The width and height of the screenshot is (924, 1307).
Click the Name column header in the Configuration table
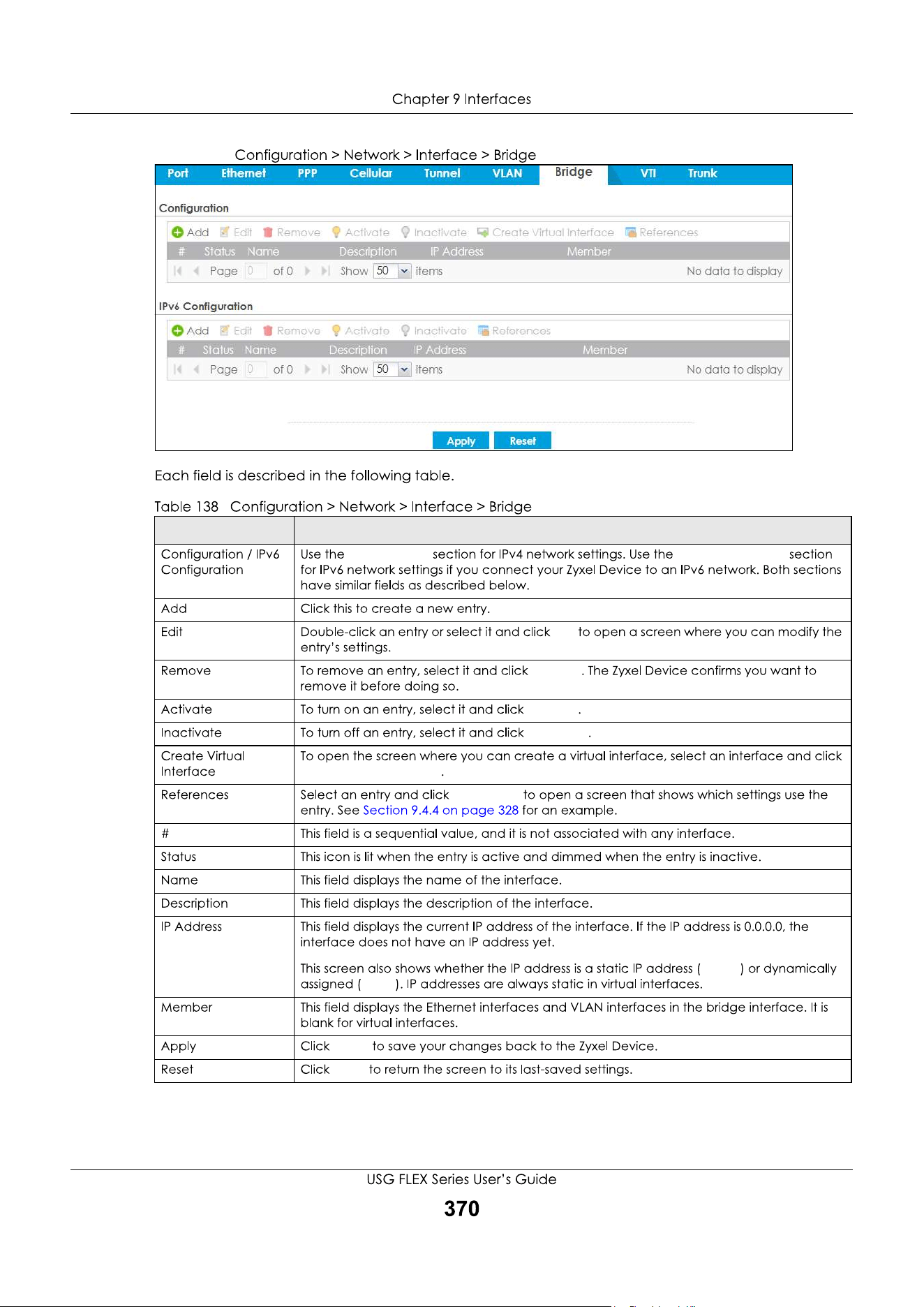click(x=263, y=252)
